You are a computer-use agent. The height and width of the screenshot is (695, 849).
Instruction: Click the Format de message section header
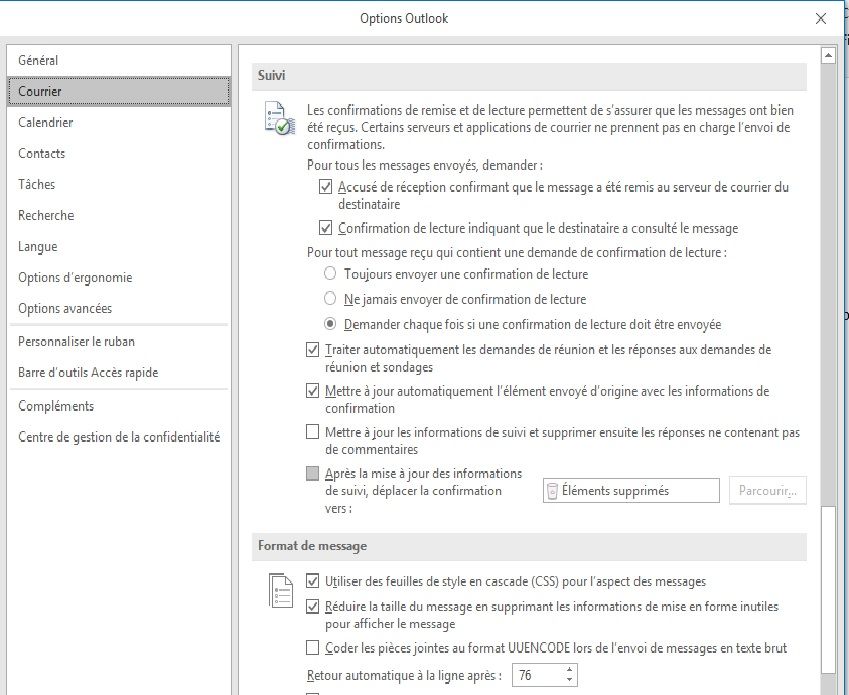tap(529, 546)
